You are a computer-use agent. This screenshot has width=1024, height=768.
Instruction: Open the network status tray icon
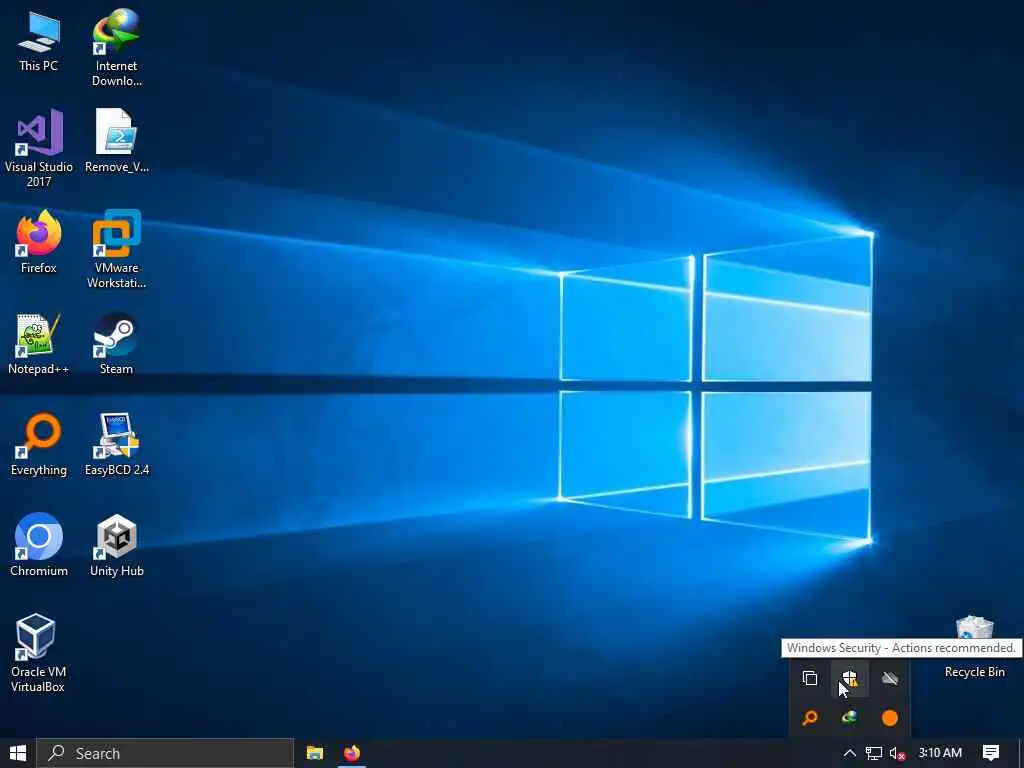873,754
